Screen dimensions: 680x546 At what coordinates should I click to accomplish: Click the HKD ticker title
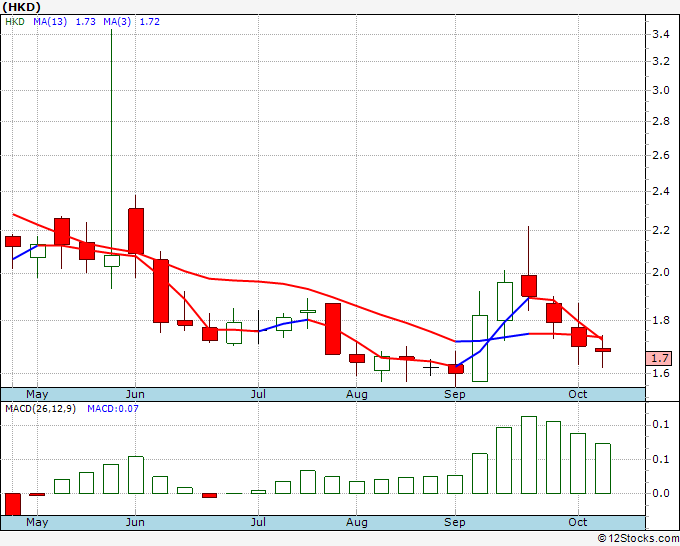tap(21, 7)
